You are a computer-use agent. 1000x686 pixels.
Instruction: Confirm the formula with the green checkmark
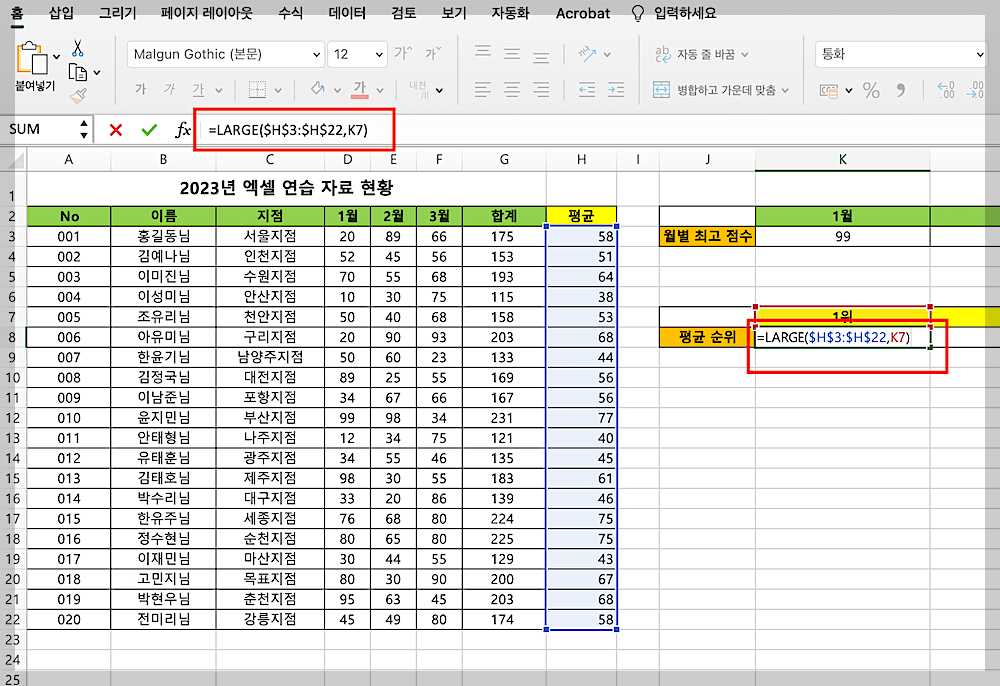(x=148, y=128)
